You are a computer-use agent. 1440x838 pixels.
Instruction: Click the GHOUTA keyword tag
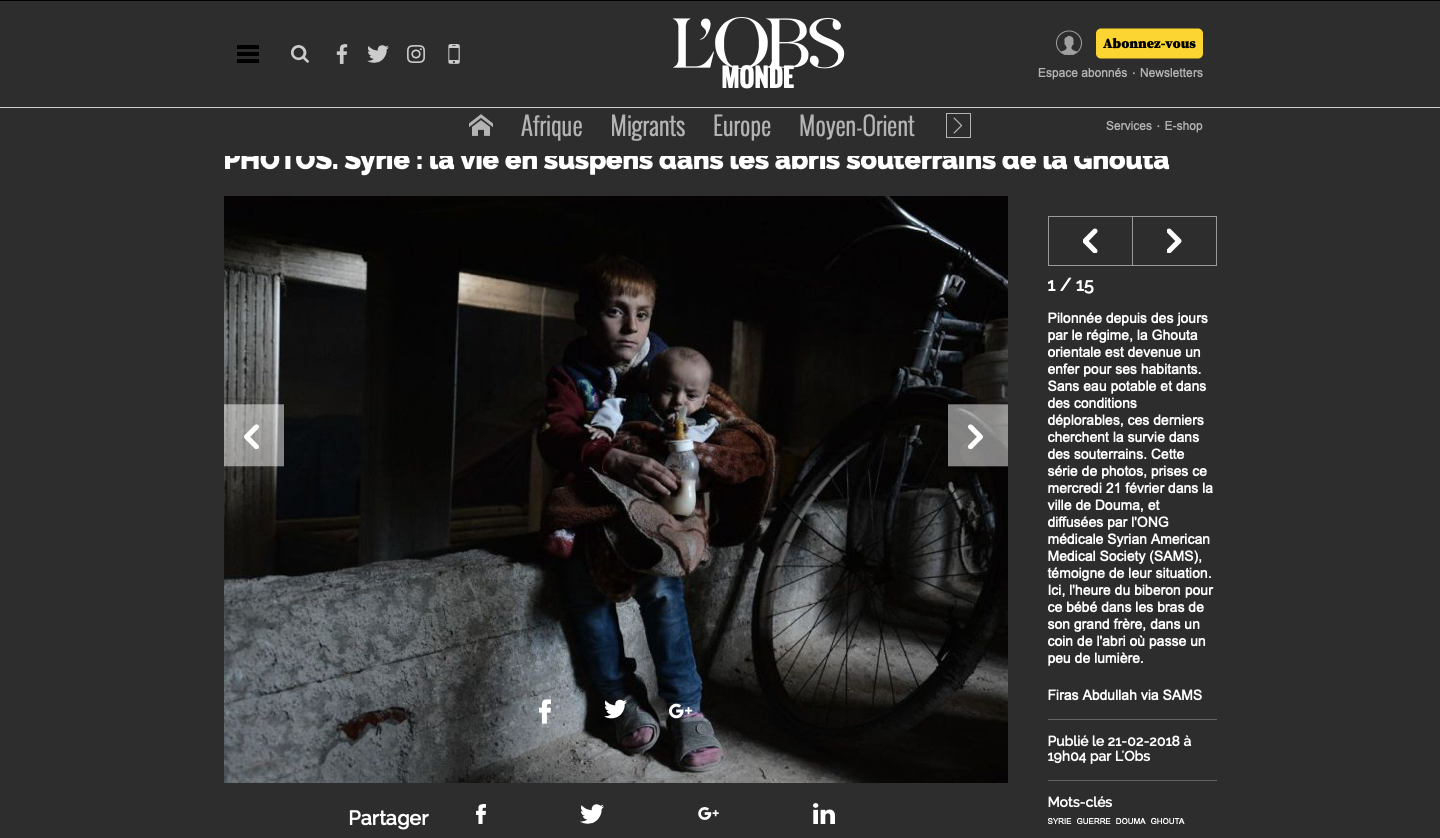pos(1167,821)
